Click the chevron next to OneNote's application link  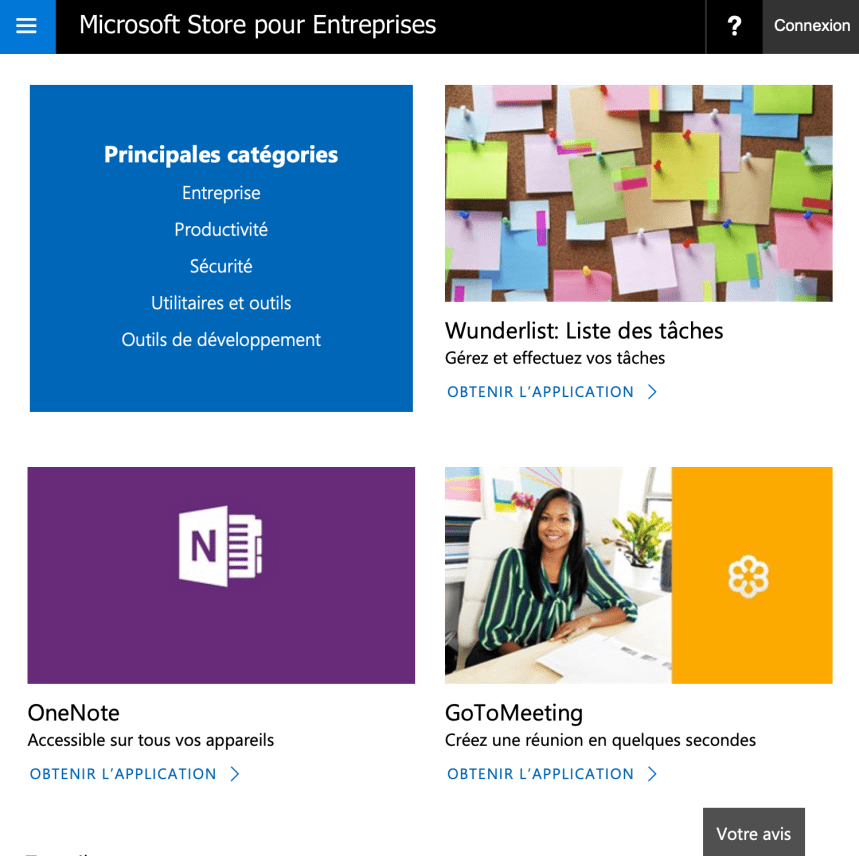click(233, 773)
